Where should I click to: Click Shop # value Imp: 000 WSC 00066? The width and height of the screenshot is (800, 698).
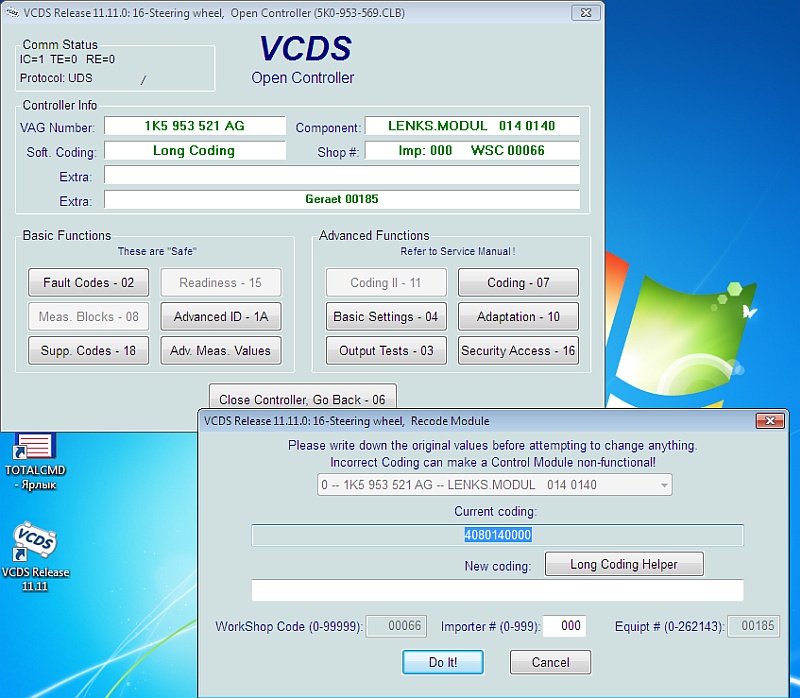pyautogui.click(x=472, y=151)
